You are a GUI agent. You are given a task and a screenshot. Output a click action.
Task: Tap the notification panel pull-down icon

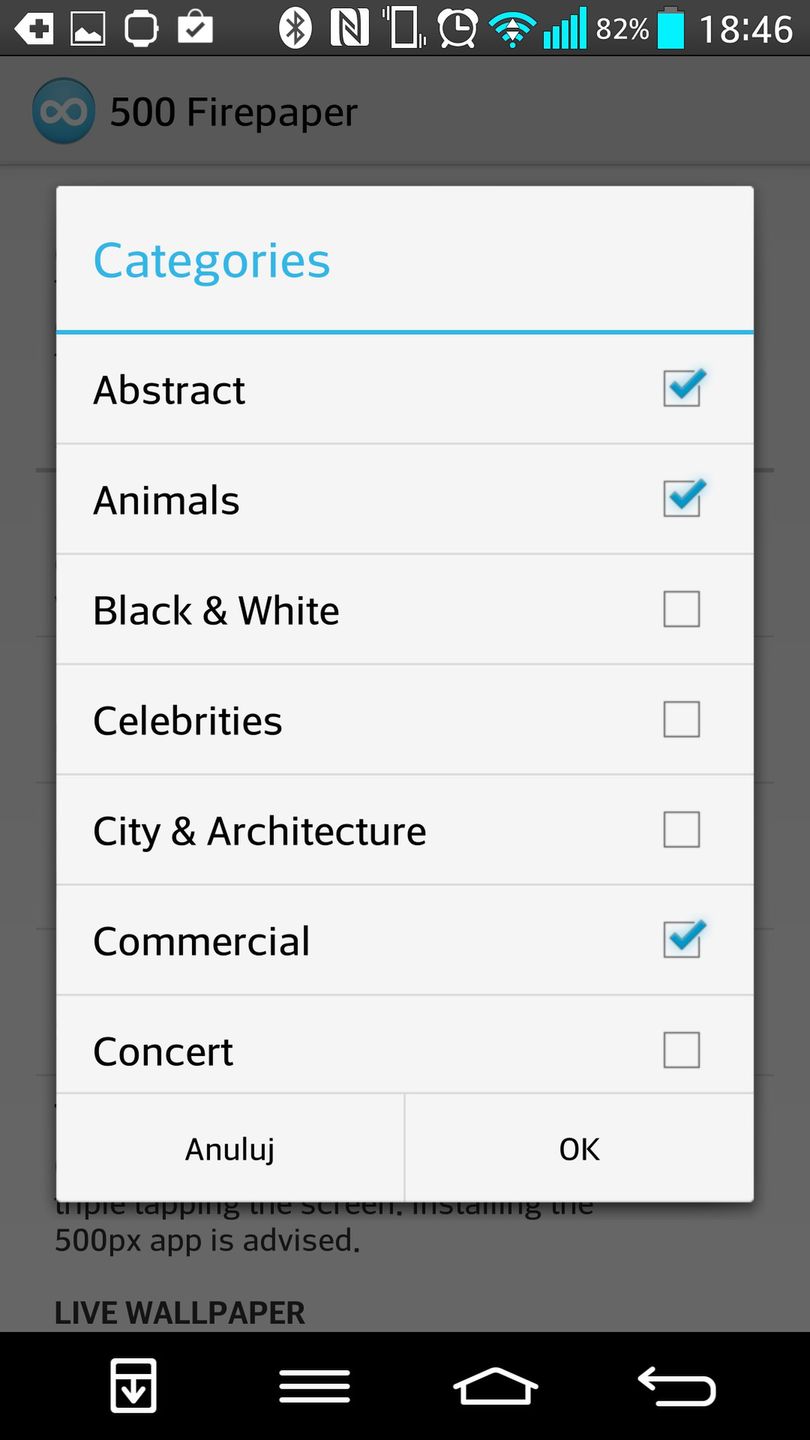tap(133, 1387)
